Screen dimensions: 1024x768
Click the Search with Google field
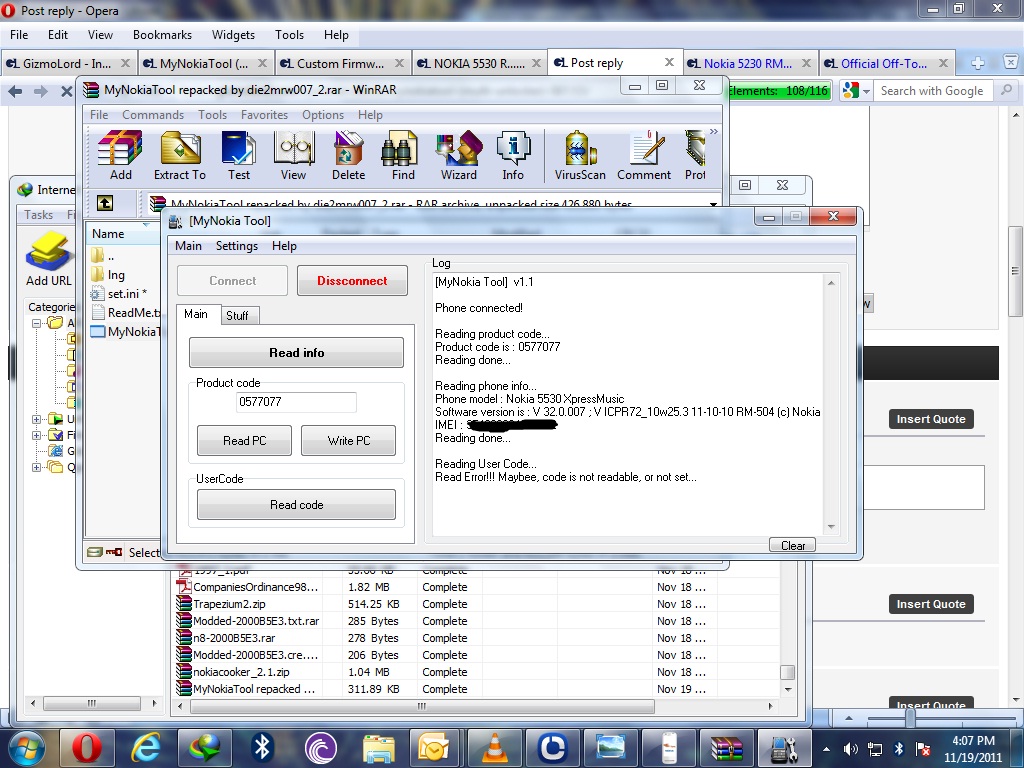[x=934, y=91]
